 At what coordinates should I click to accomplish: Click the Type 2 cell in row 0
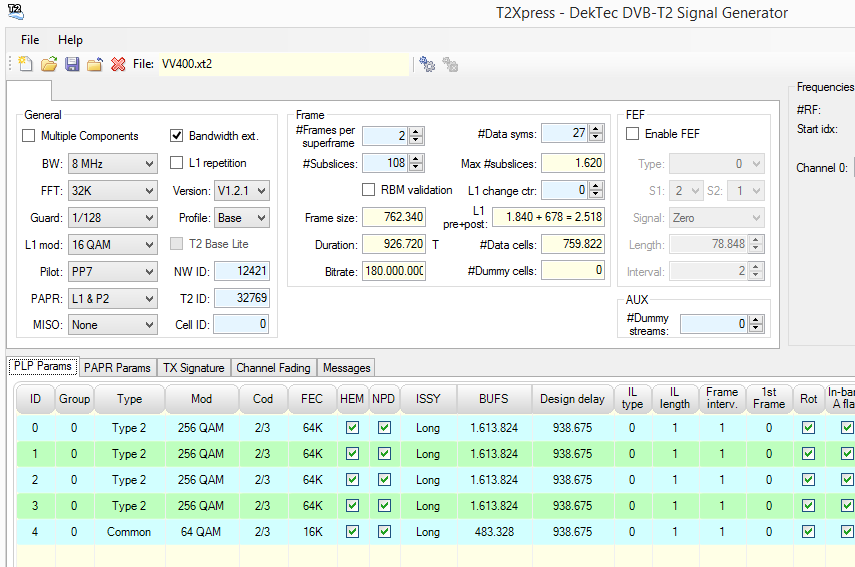[x=129, y=428]
